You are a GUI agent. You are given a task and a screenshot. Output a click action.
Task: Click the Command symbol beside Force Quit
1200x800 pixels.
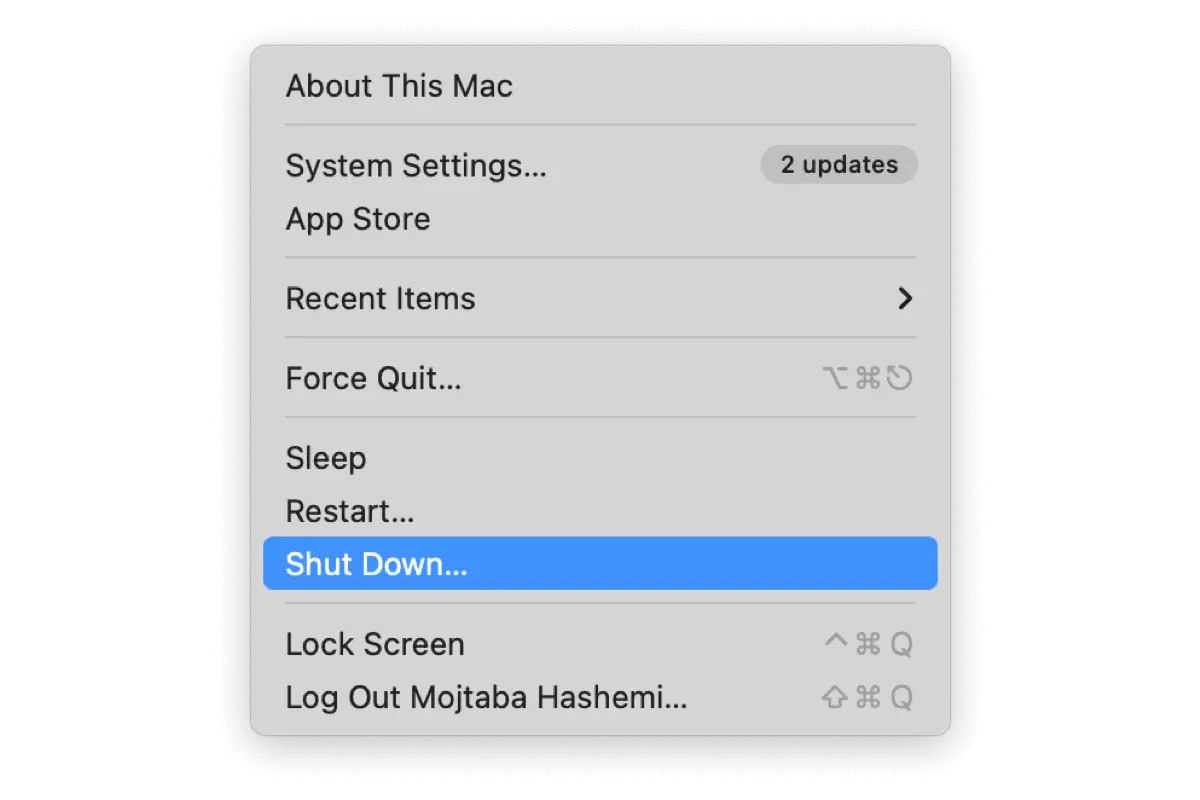click(x=868, y=378)
